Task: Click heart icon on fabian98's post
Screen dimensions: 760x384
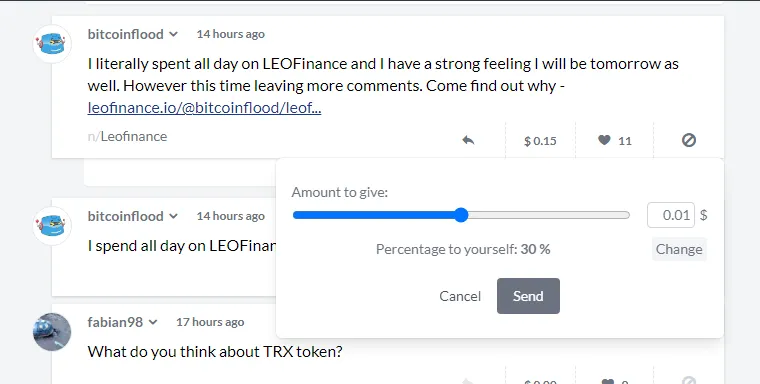Action: click(x=607, y=382)
